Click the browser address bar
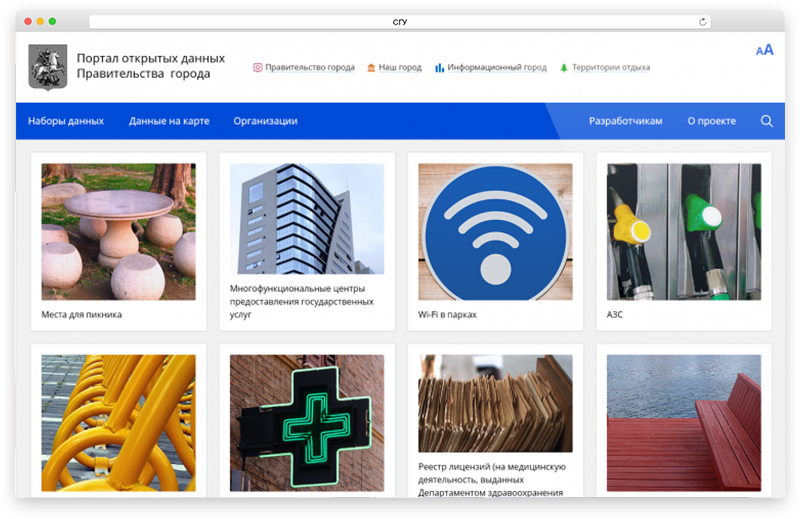 click(x=399, y=22)
